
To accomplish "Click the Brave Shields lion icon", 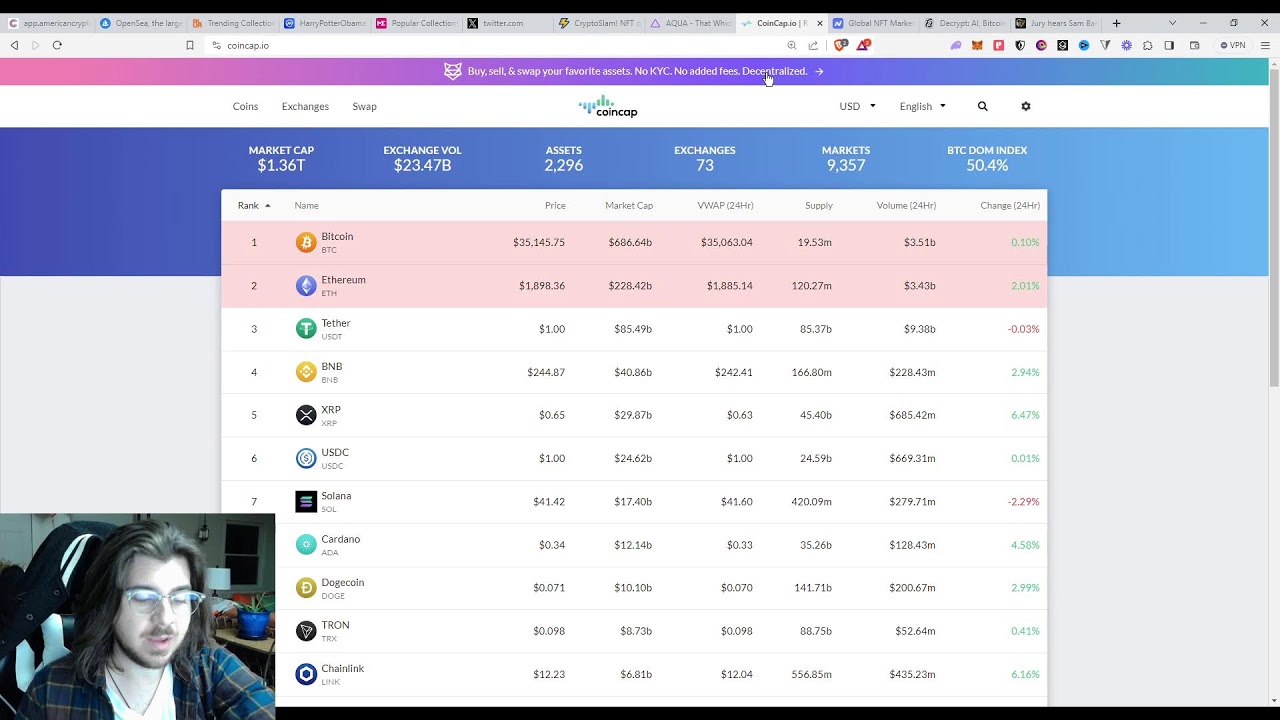I will click(841, 45).
